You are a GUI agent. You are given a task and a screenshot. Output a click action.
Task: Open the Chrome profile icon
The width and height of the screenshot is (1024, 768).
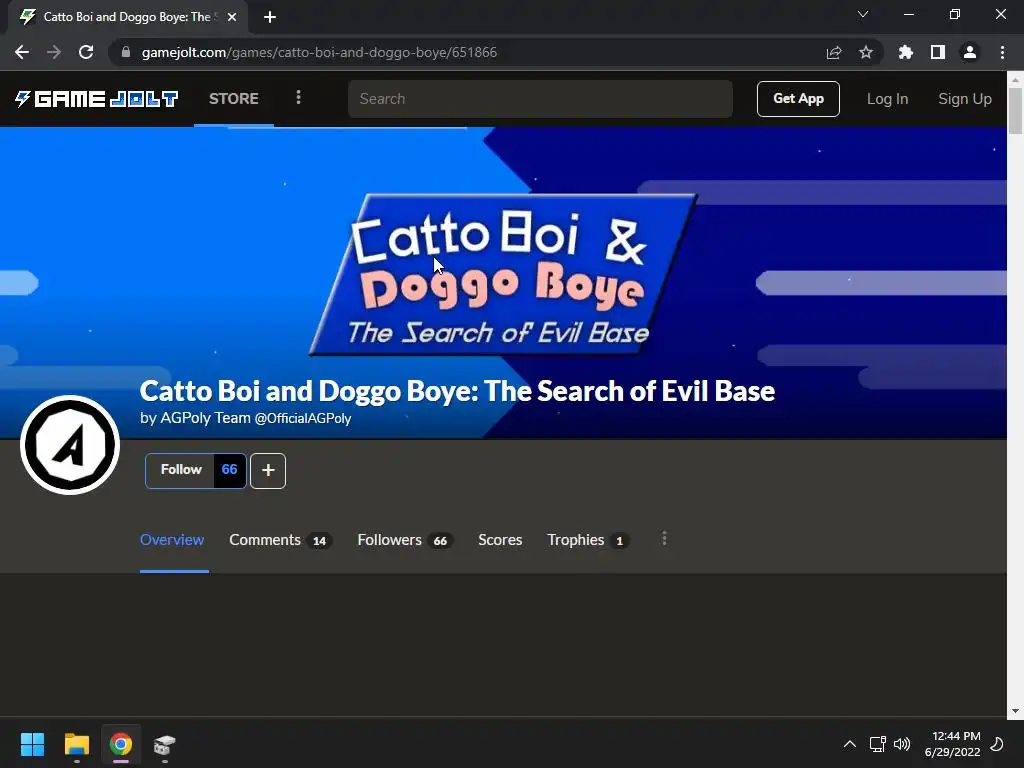tap(970, 52)
